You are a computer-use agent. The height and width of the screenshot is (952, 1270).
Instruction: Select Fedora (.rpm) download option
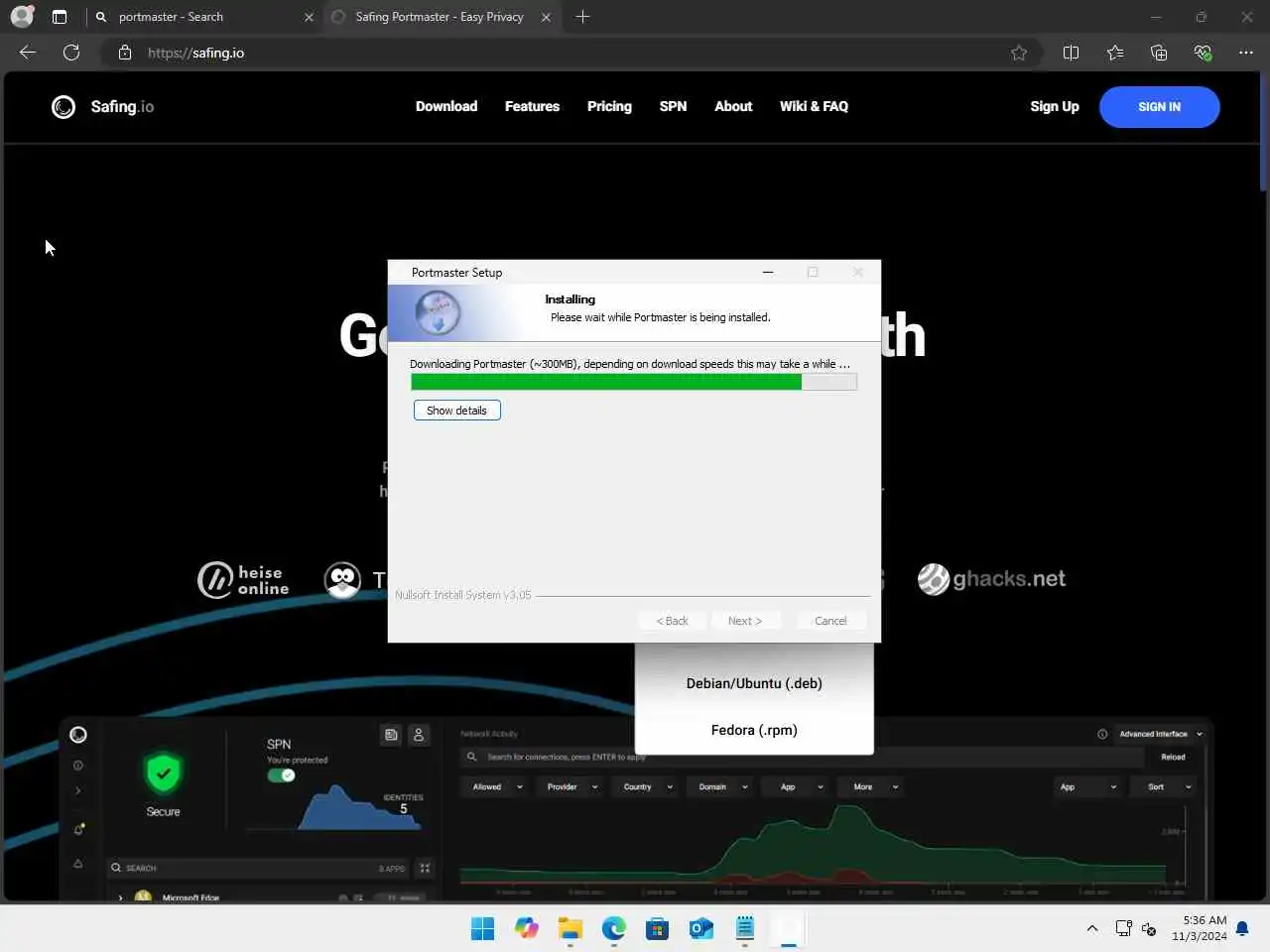point(754,730)
